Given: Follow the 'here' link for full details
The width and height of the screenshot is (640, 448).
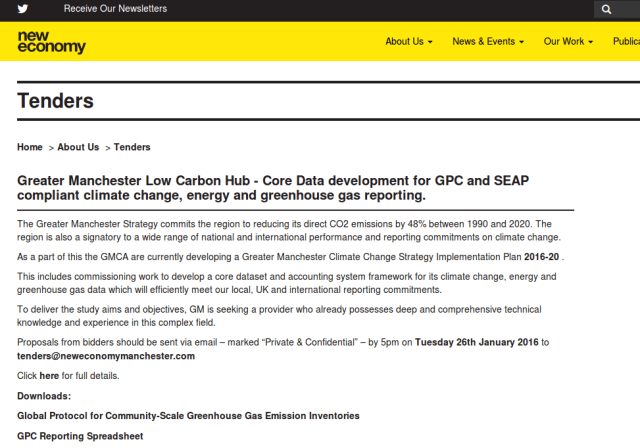Looking at the screenshot, I should click(x=49, y=376).
